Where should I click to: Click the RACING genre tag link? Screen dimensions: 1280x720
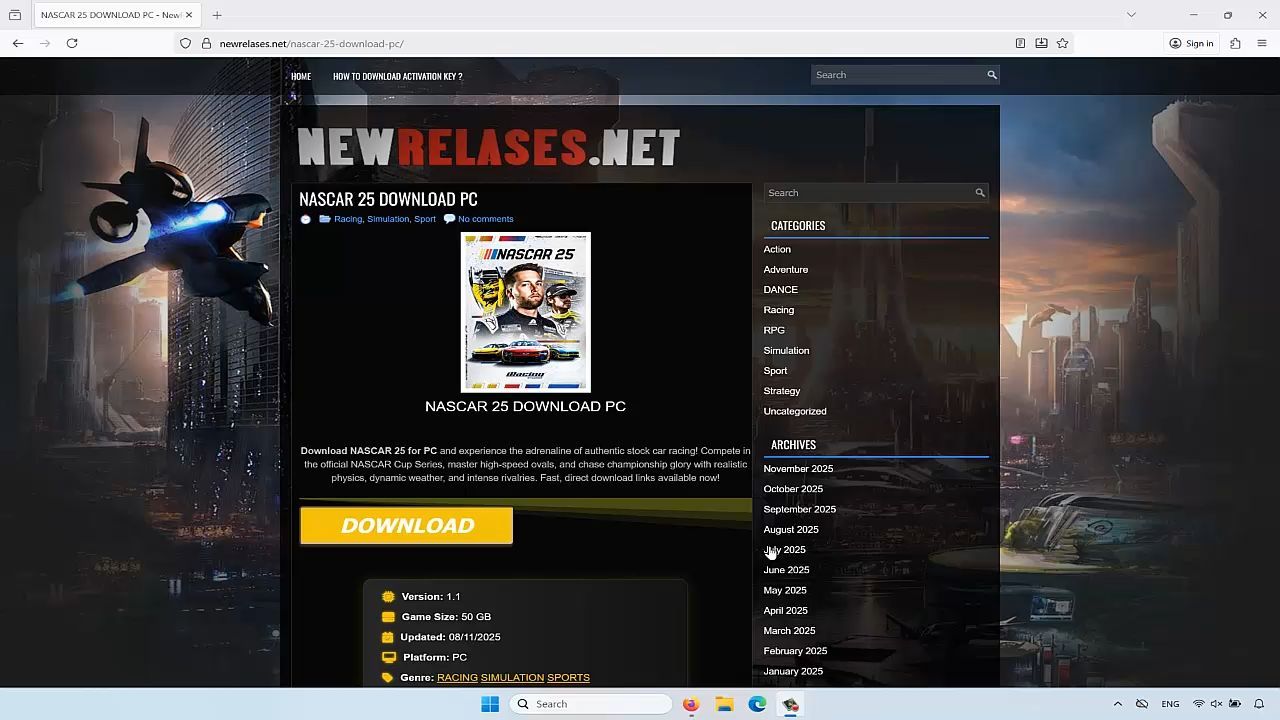[x=457, y=678]
